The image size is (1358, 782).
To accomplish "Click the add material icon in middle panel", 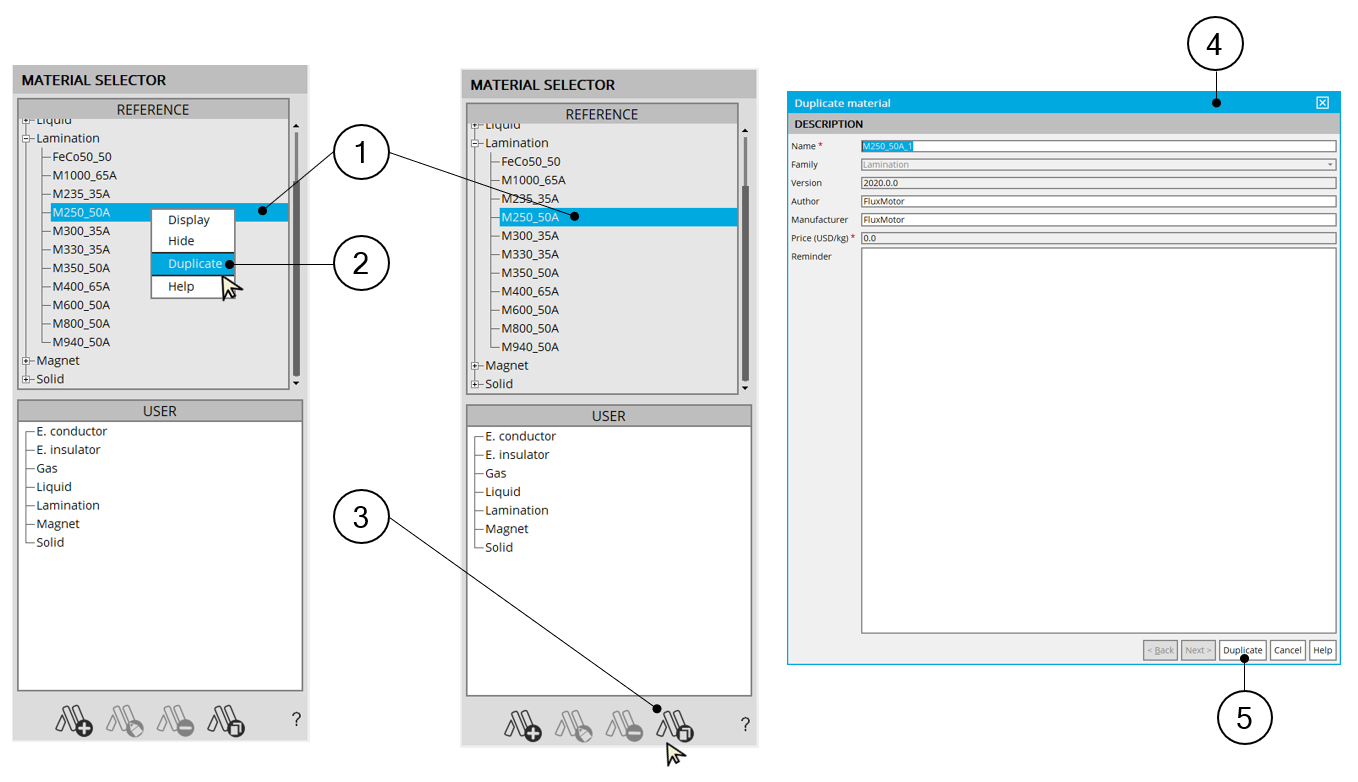I will point(523,725).
